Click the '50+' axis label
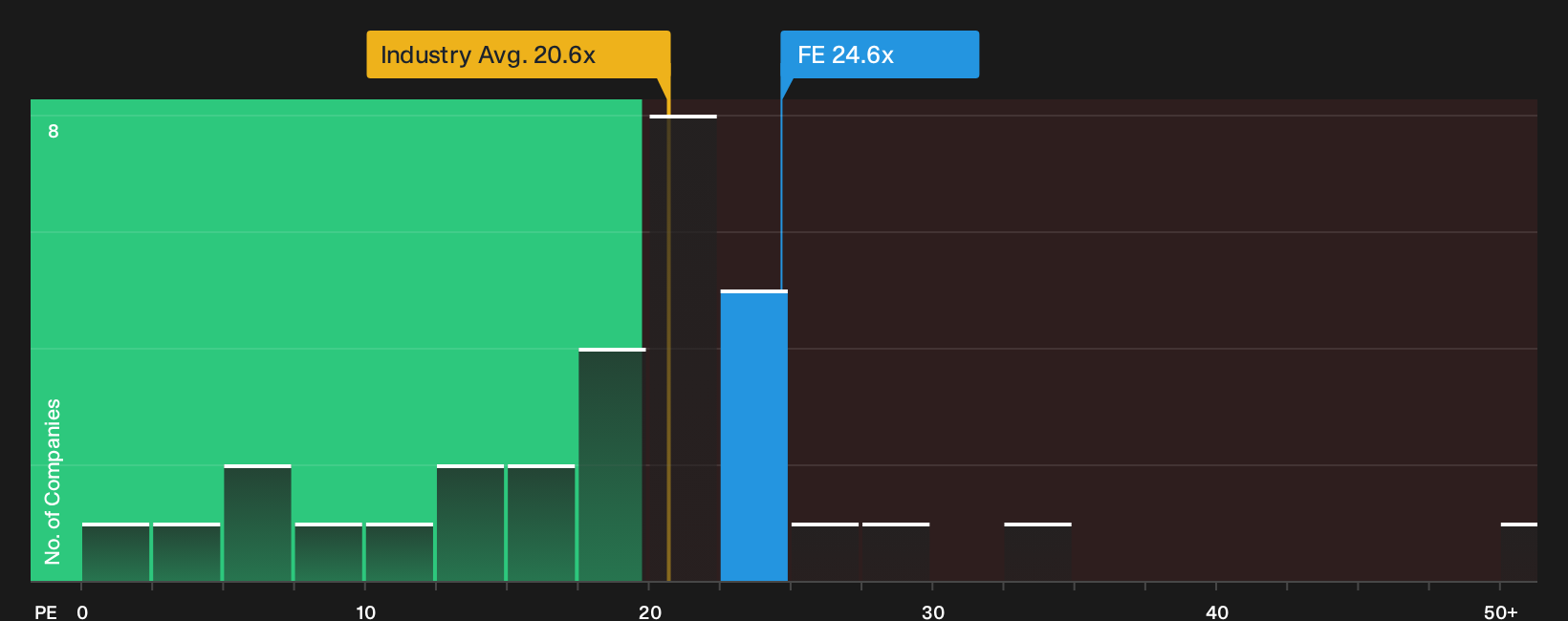1568x621 pixels. [x=1500, y=611]
